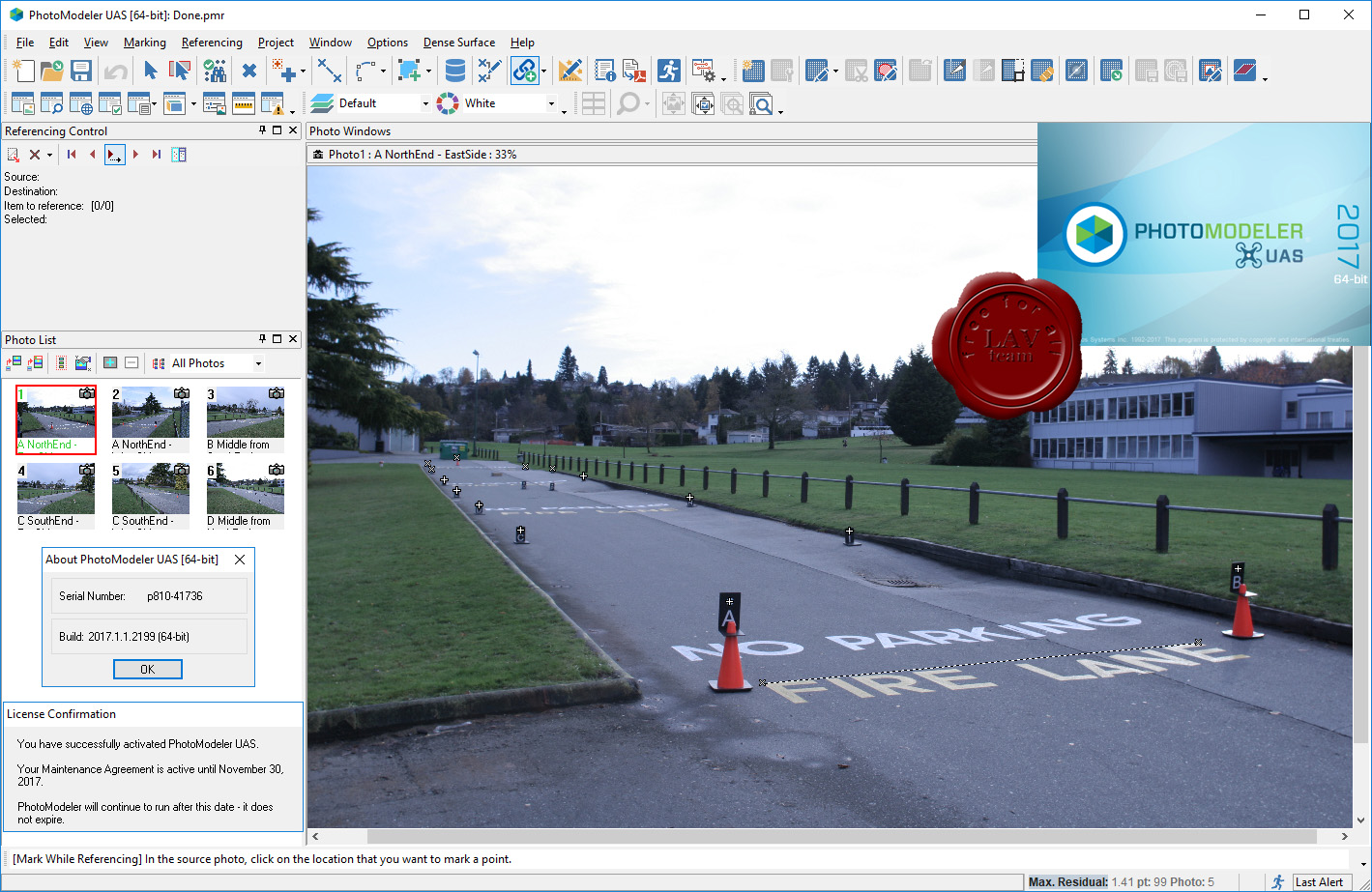The width and height of the screenshot is (1372, 892).
Task: Select photo 3 thumbnail B Middle from
Action: tap(245, 420)
